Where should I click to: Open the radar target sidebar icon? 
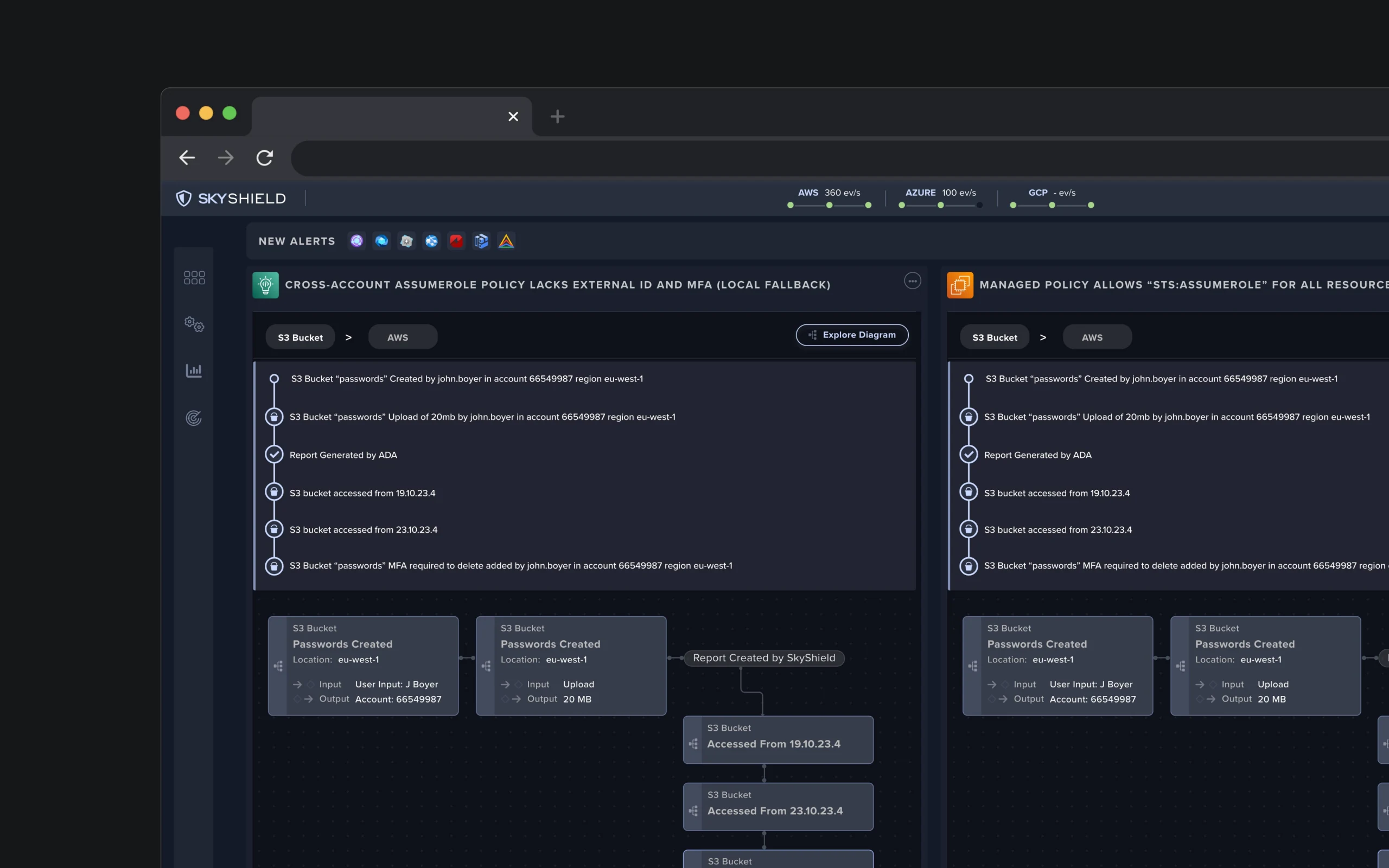point(194,418)
